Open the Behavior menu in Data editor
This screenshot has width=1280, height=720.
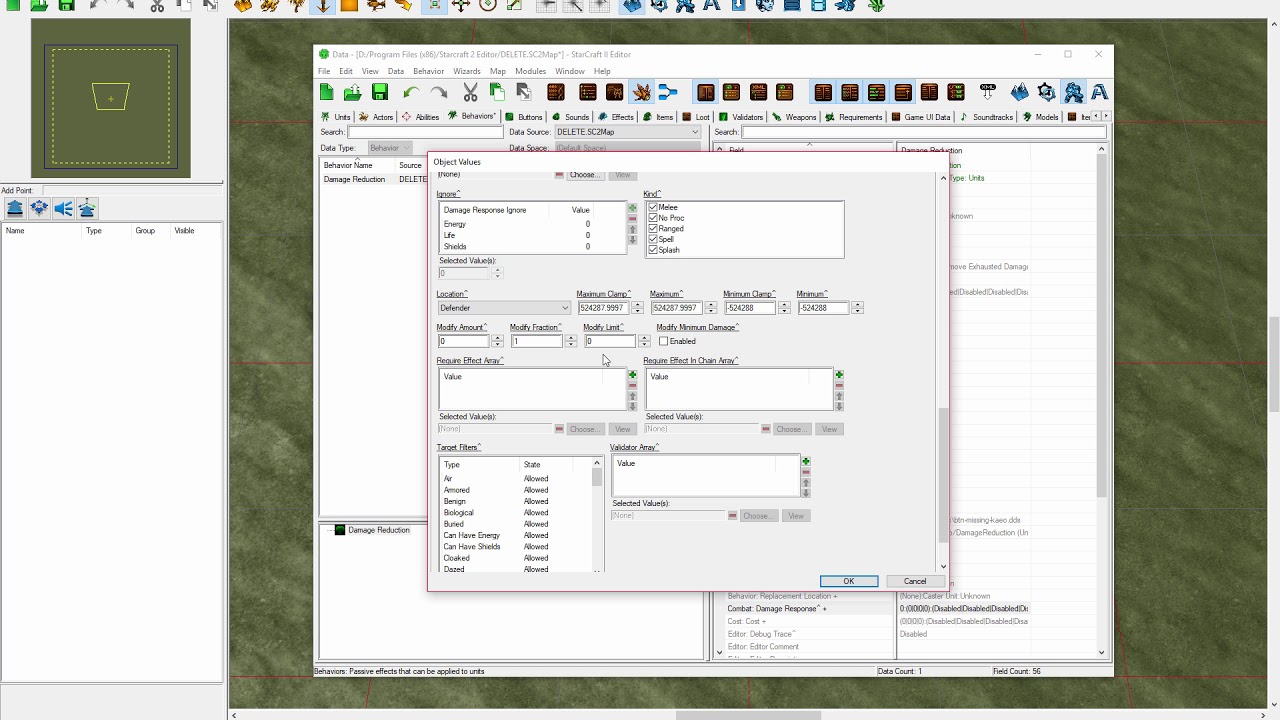tap(428, 71)
